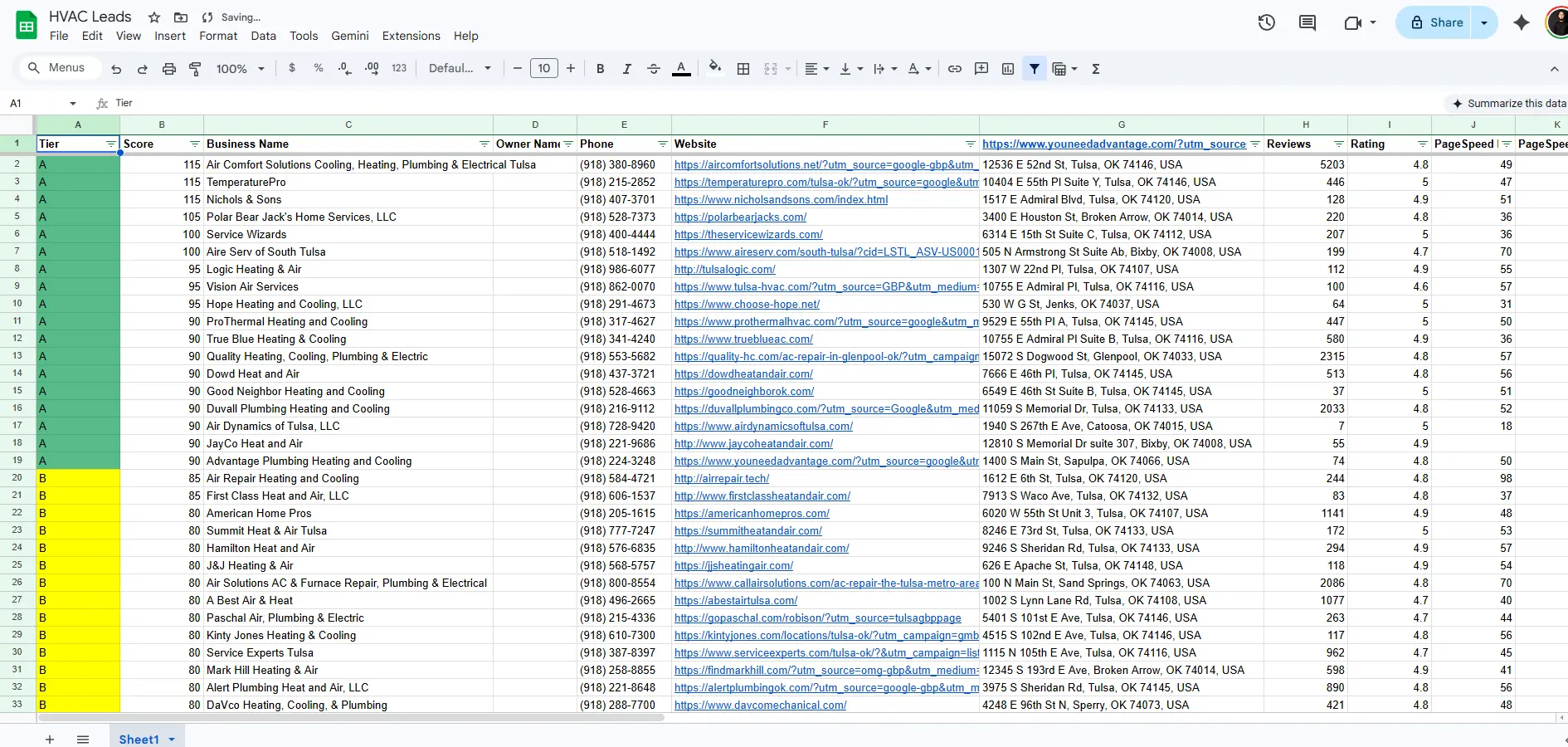The image size is (1568, 747).
Task: Select the Paint format tool
Action: coord(196,69)
